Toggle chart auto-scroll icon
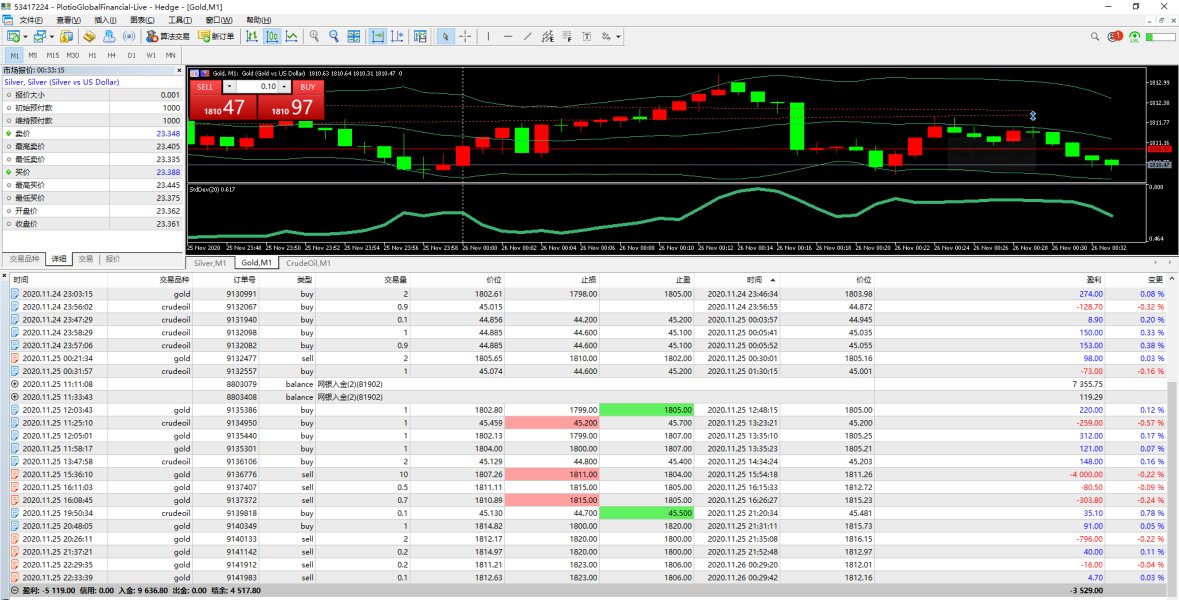1179x600 pixels. coord(377,36)
